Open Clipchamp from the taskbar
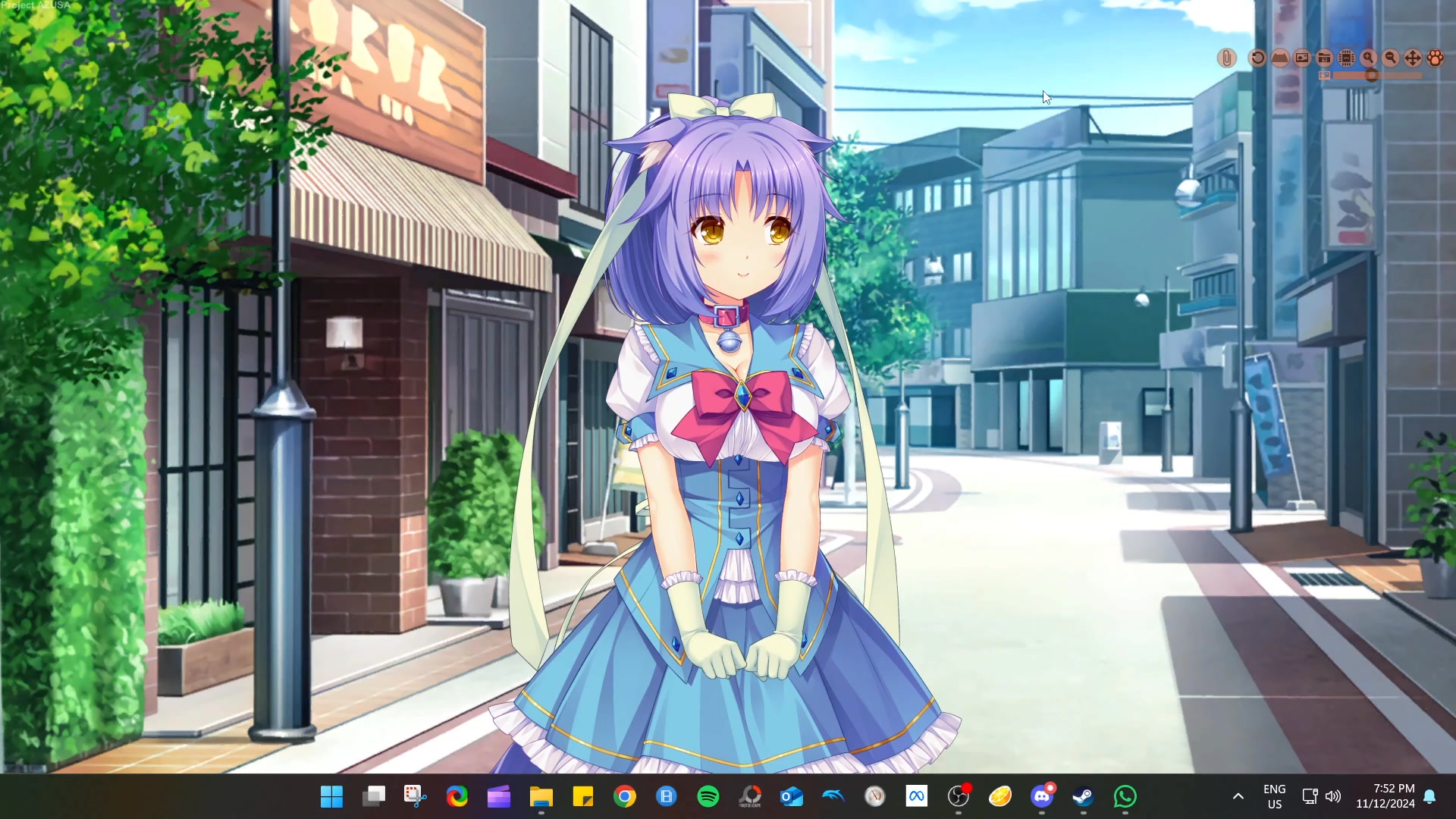Viewport: 1456px width, 819px height. (x=499, y=796)
